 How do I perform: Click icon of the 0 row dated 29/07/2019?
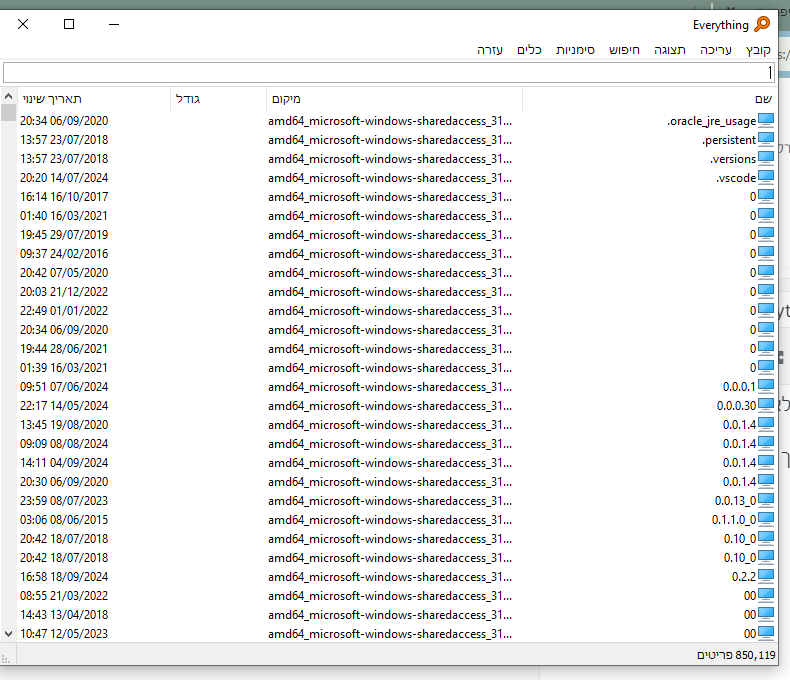pyautogui.click(x=766, y=235)
